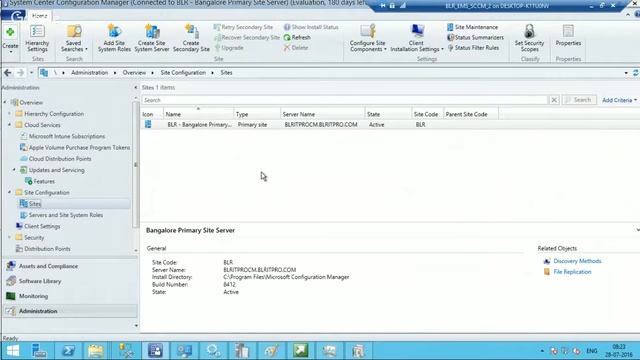Click the Add Site System Roles icon
The height and width of the screenshot is (360, 640).
[x=114, y=38]
